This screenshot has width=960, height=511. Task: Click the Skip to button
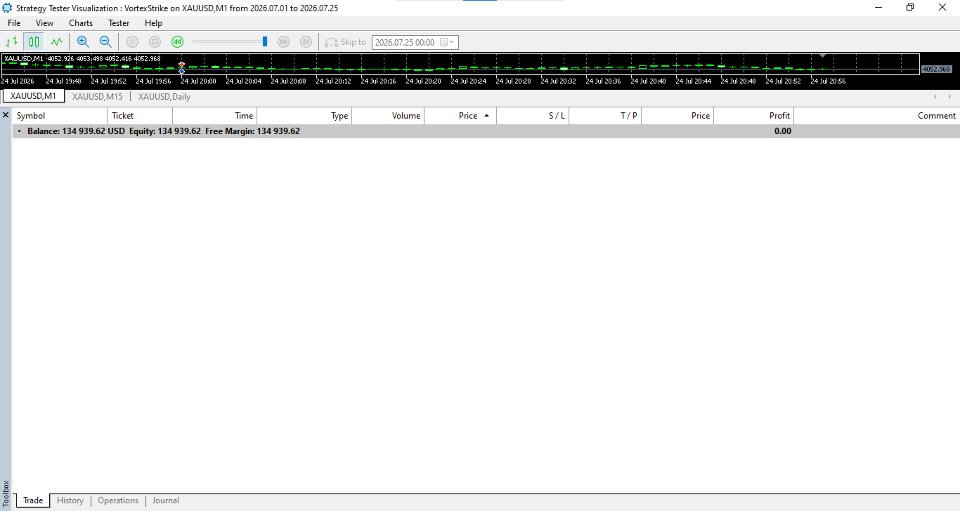pyautogui.click(x=345, y=42)
